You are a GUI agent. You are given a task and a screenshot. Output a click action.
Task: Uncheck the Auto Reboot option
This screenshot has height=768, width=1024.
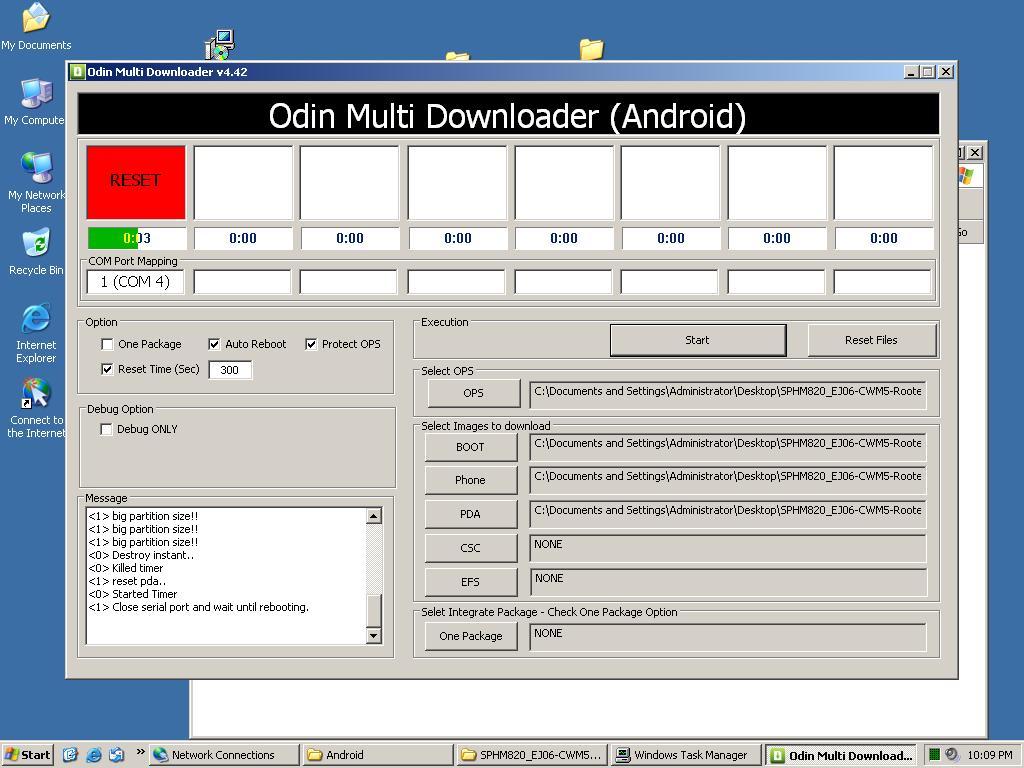tap(214, 344)
